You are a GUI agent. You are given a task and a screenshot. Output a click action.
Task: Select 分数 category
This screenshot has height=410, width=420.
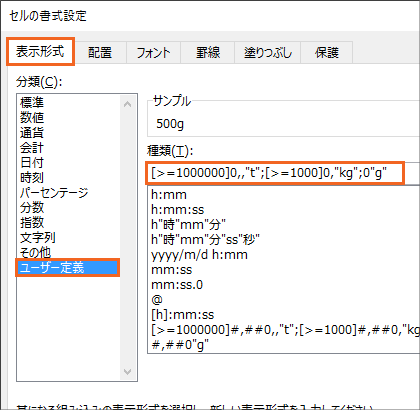tap(32, 207)
